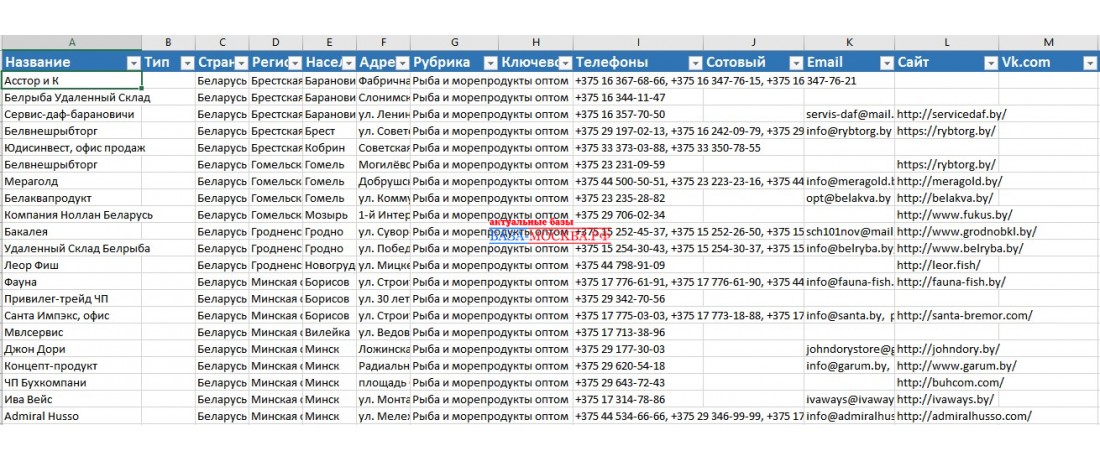This screenshot has width=1100, height=460.
Task: Select cell 'Фауна'
Action: click(x=72, y=282)
